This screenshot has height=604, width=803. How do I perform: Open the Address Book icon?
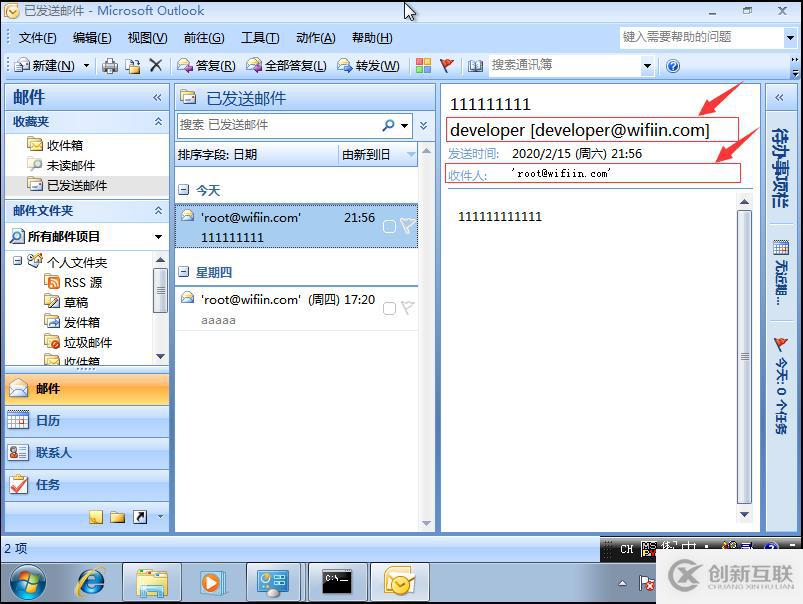pos(475,66)
